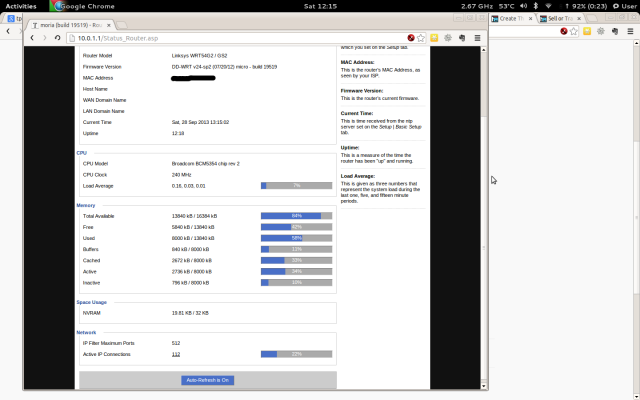Click the 53°C temperature indicator
640x400 pixels.
pyautogui.click(x=507, y=6)
